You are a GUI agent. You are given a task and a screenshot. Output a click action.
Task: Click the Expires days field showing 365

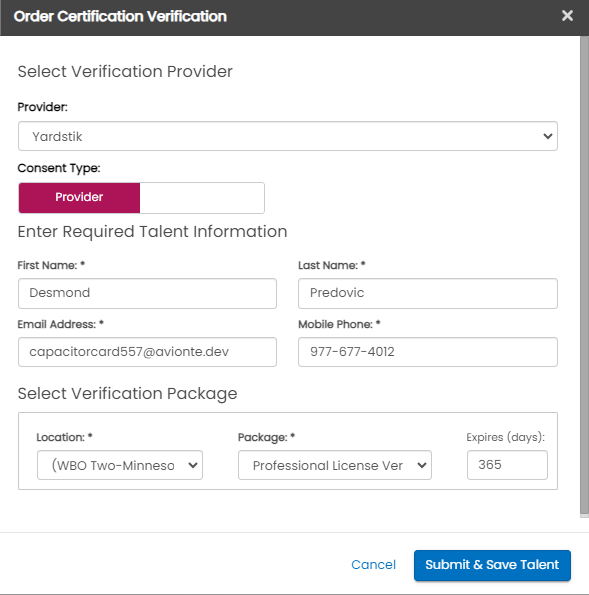pyautogui.click(x=507, y=465)
